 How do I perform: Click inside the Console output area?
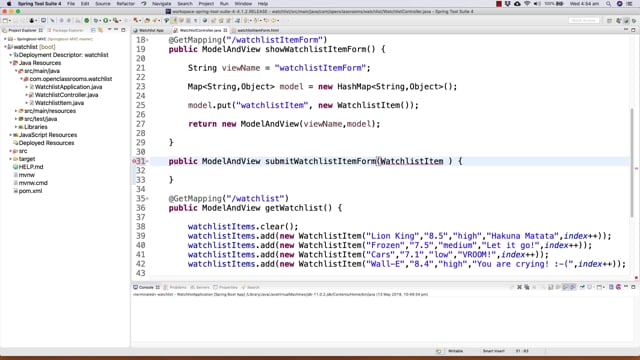point(383,320)
